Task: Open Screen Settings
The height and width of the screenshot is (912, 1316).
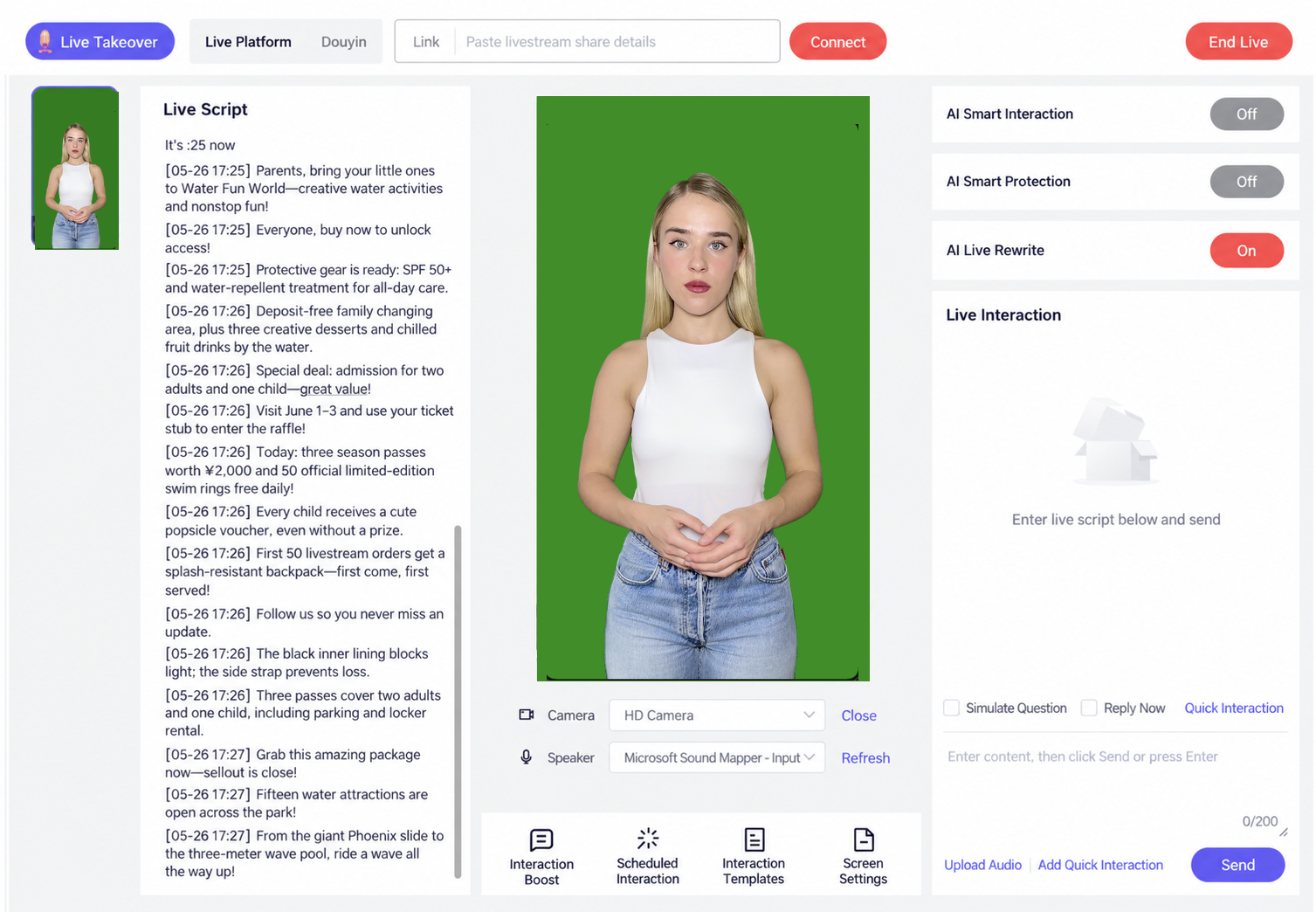Action: [863, 857]
